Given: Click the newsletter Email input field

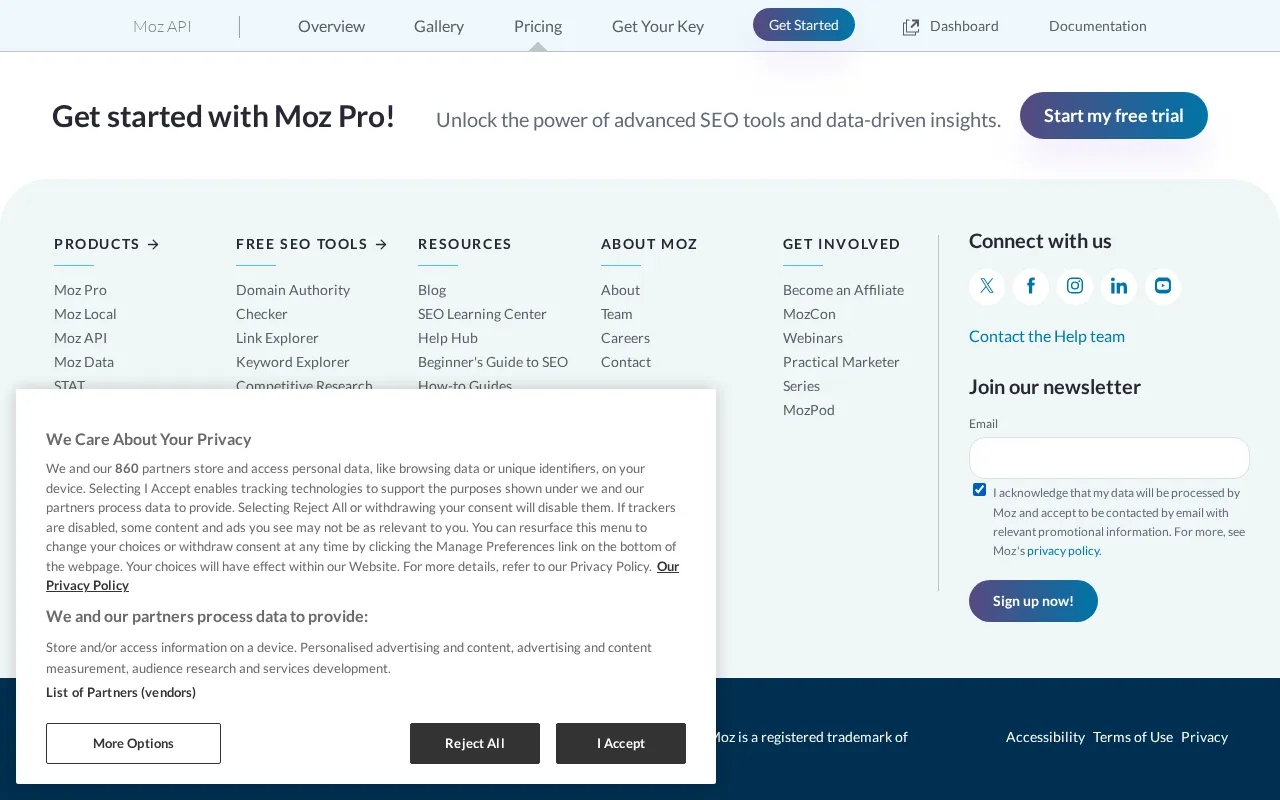Looking at the screenshot, I should pos(1109,458).
